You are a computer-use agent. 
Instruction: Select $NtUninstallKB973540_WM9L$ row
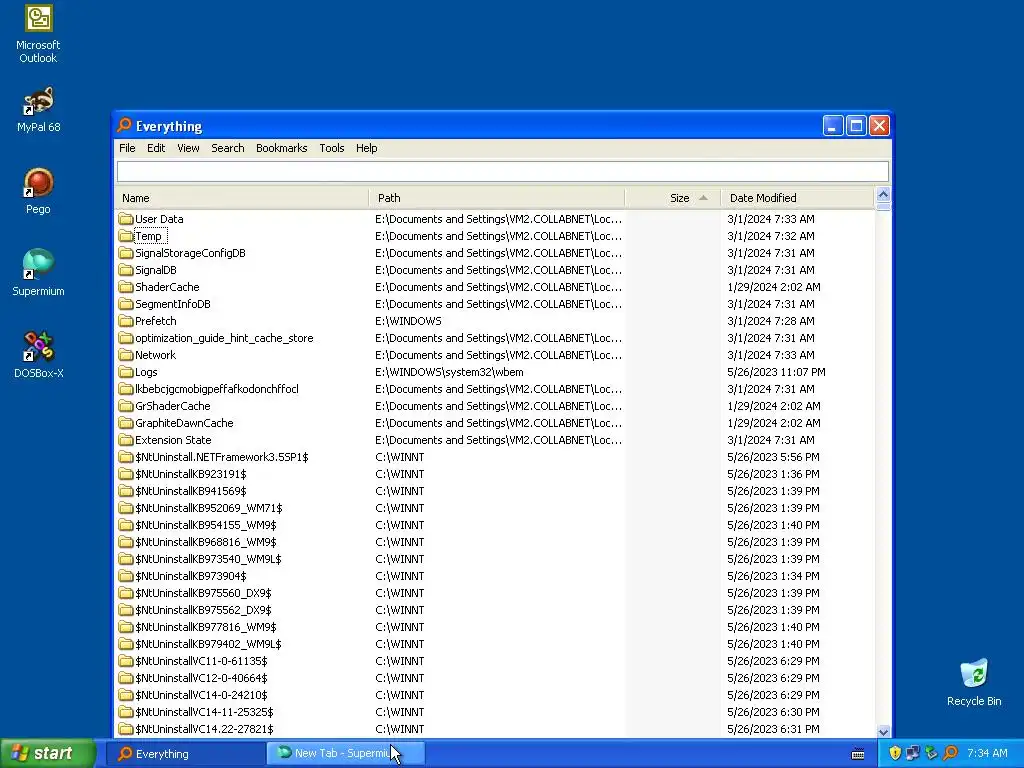[x=208, y=558]
